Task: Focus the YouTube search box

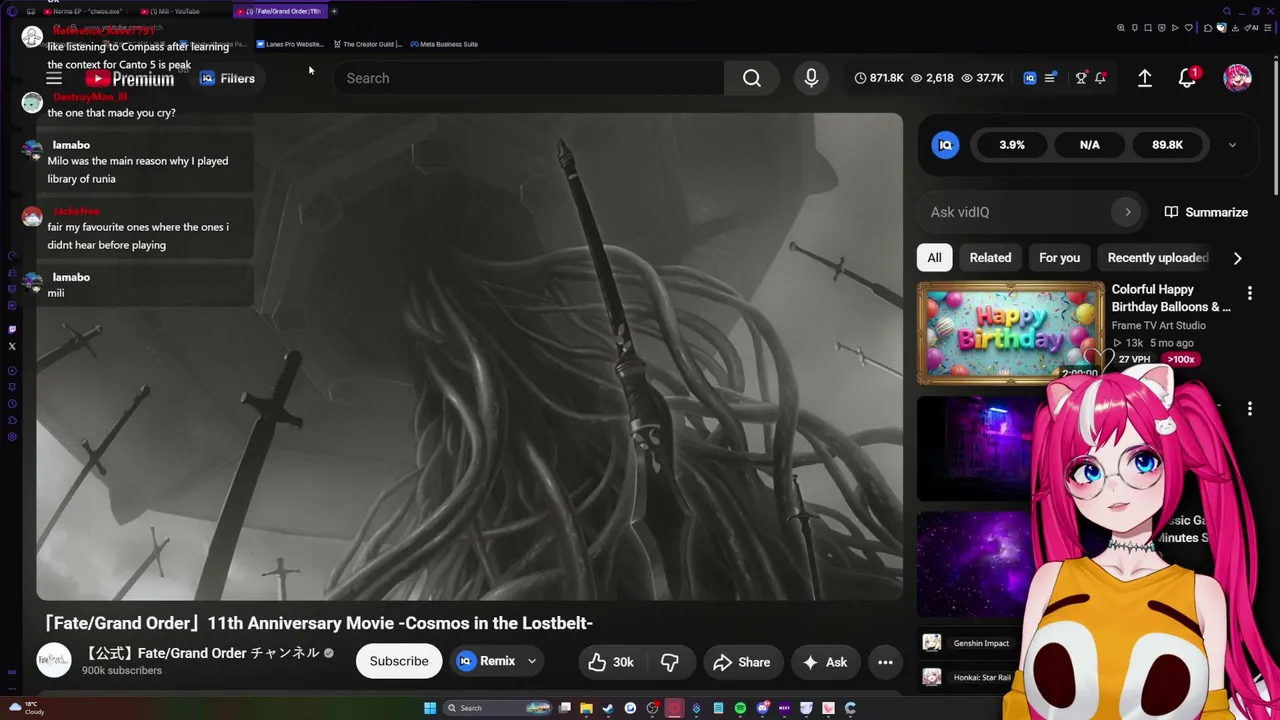Action: (x=528, y=78)
